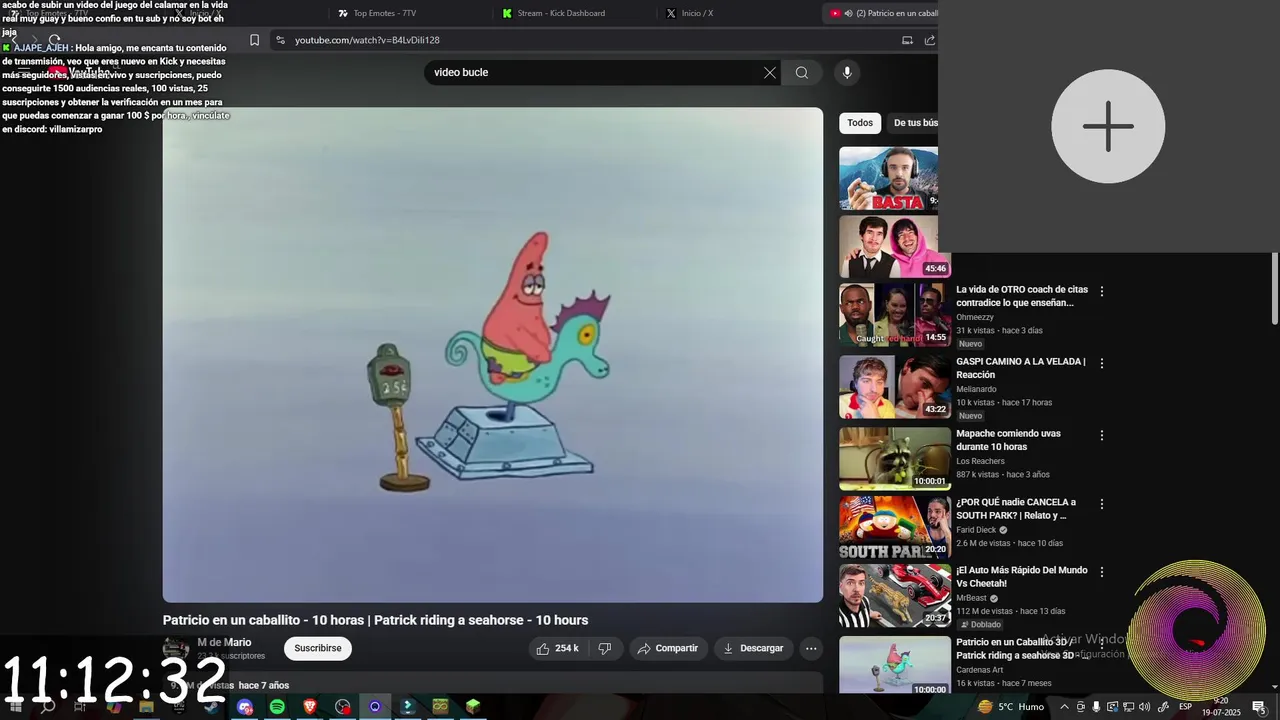Open the three-dot more actions under video
The image size is (1280, 720).
tap(811, 648)
